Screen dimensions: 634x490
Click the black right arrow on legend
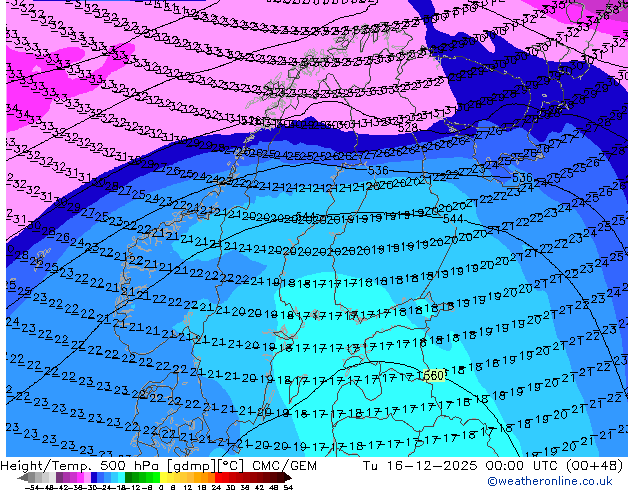289,478
